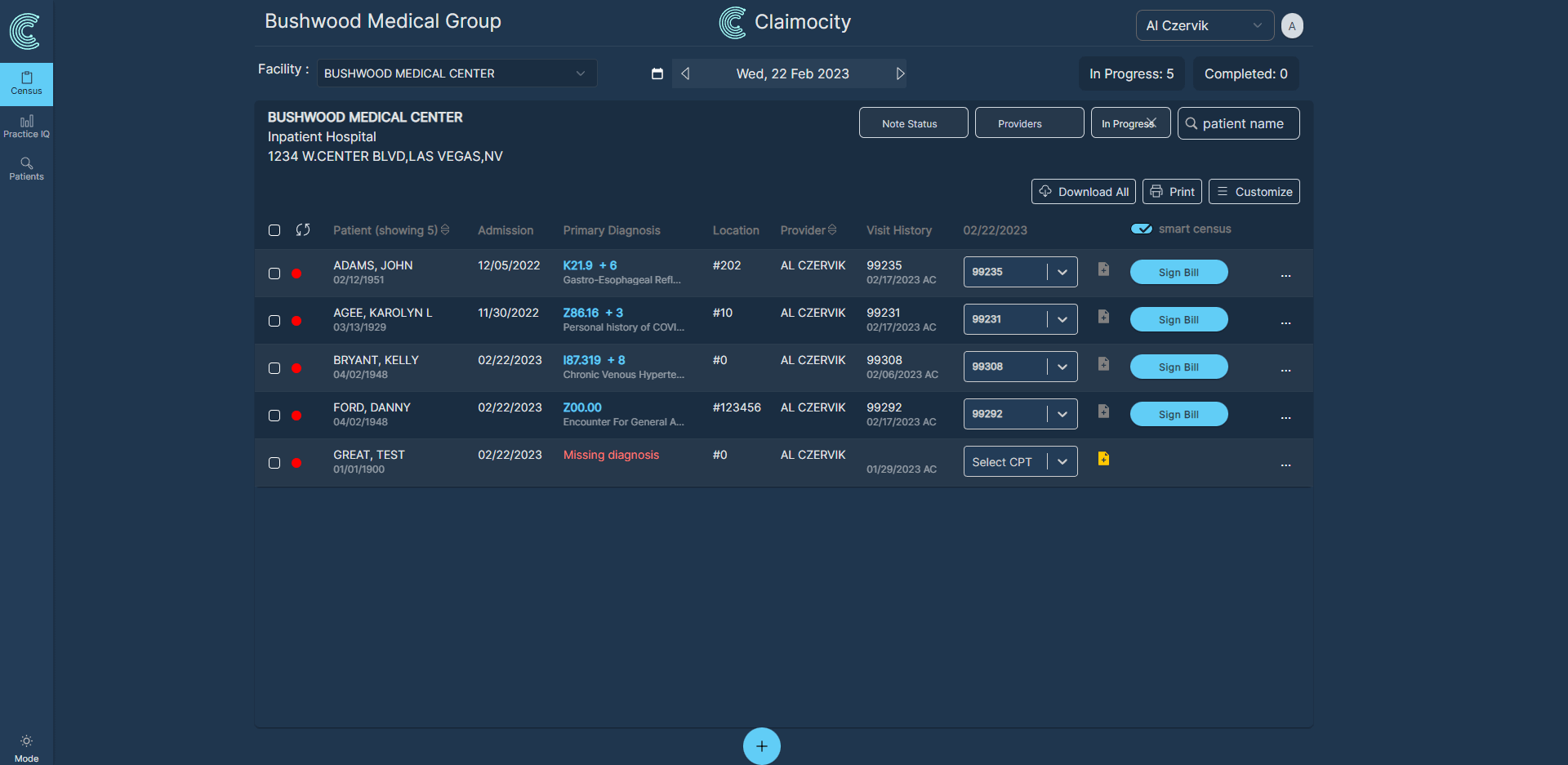Open the Facility dropdown for Bushwood Medical Center
Image resolution: width=1568 pixels, height=765 pixels.
(456, 73)
